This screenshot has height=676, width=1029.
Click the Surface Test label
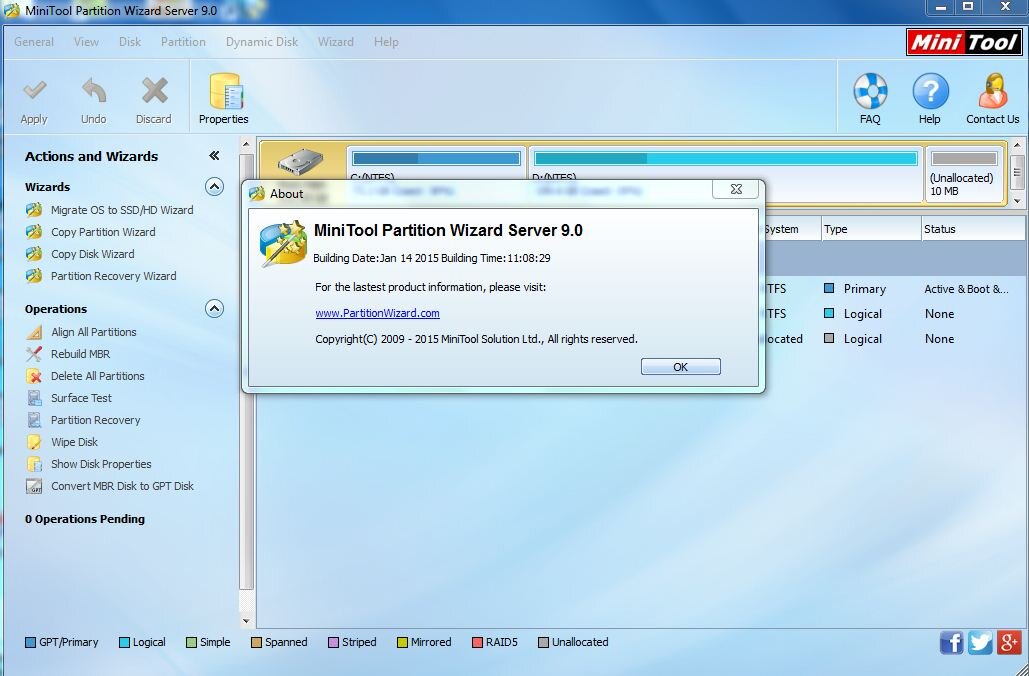click(81, 398)
